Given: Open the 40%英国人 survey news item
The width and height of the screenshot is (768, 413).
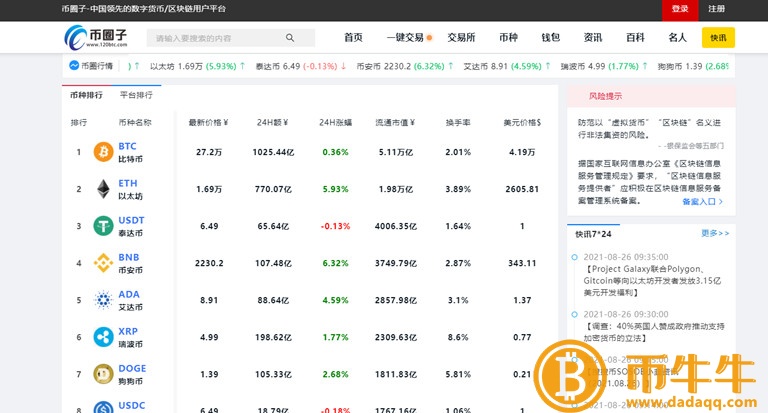Looking at the screenshot, I should 654,332.
